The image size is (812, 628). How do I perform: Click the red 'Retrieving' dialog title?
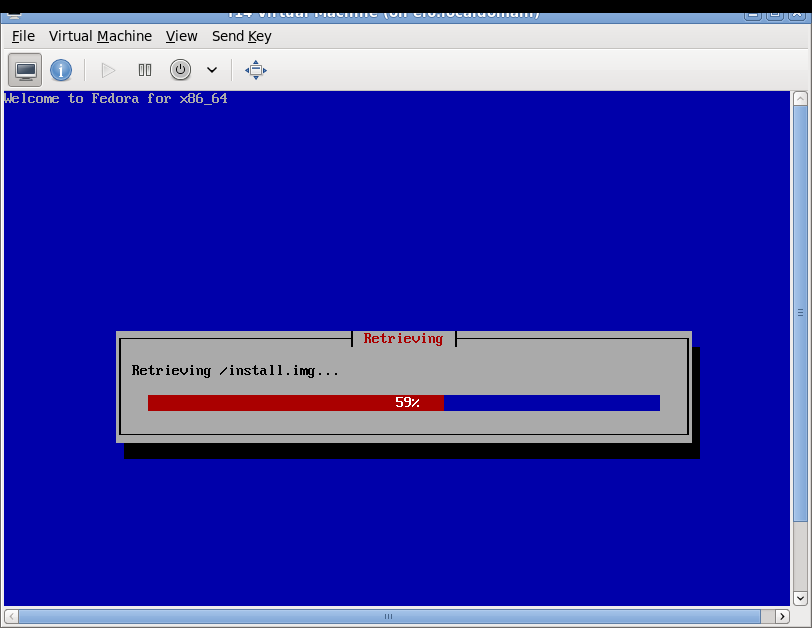pos(403,339)
